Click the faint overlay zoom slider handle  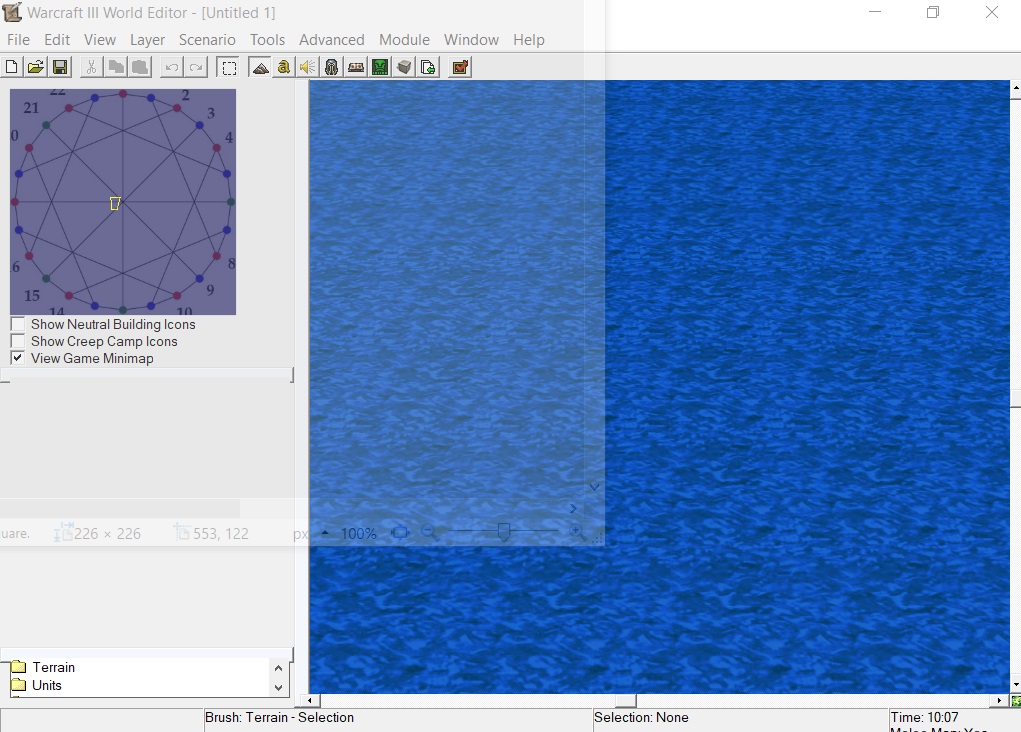(503, 532)
